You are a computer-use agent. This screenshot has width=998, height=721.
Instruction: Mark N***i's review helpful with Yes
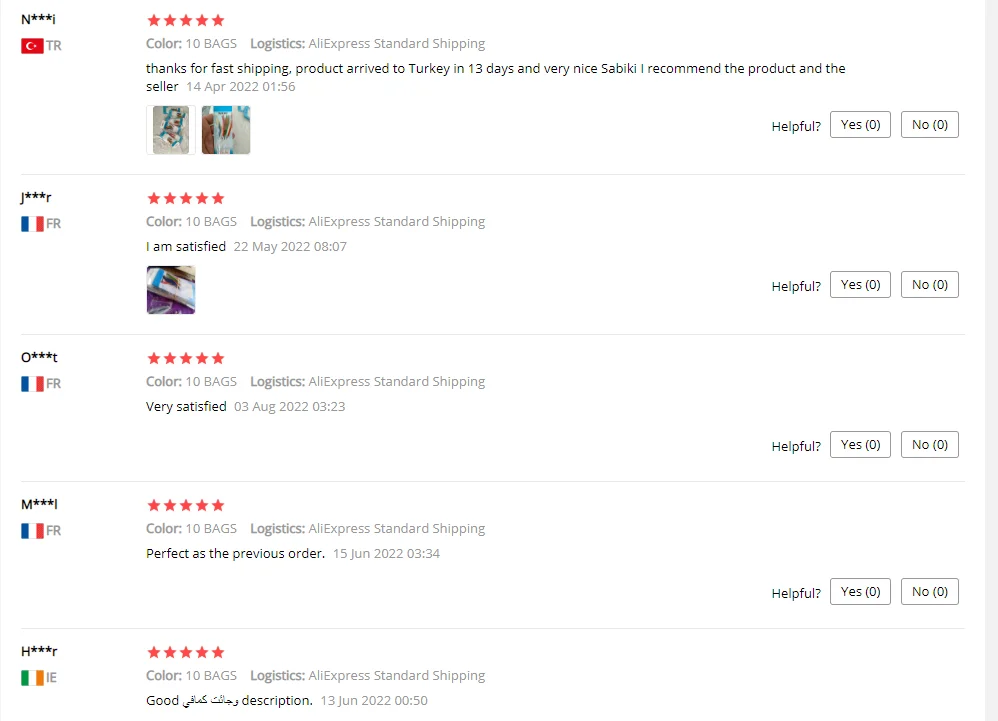(x=860, y=125)
